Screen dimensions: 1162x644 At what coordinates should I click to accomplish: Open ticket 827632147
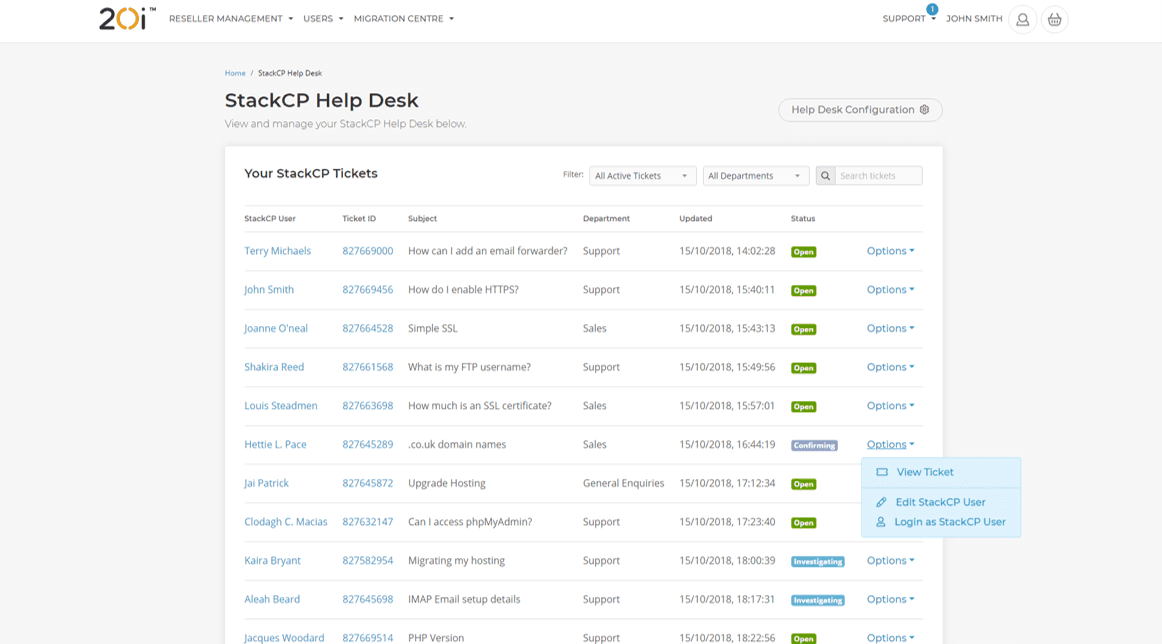click(368, 522)
